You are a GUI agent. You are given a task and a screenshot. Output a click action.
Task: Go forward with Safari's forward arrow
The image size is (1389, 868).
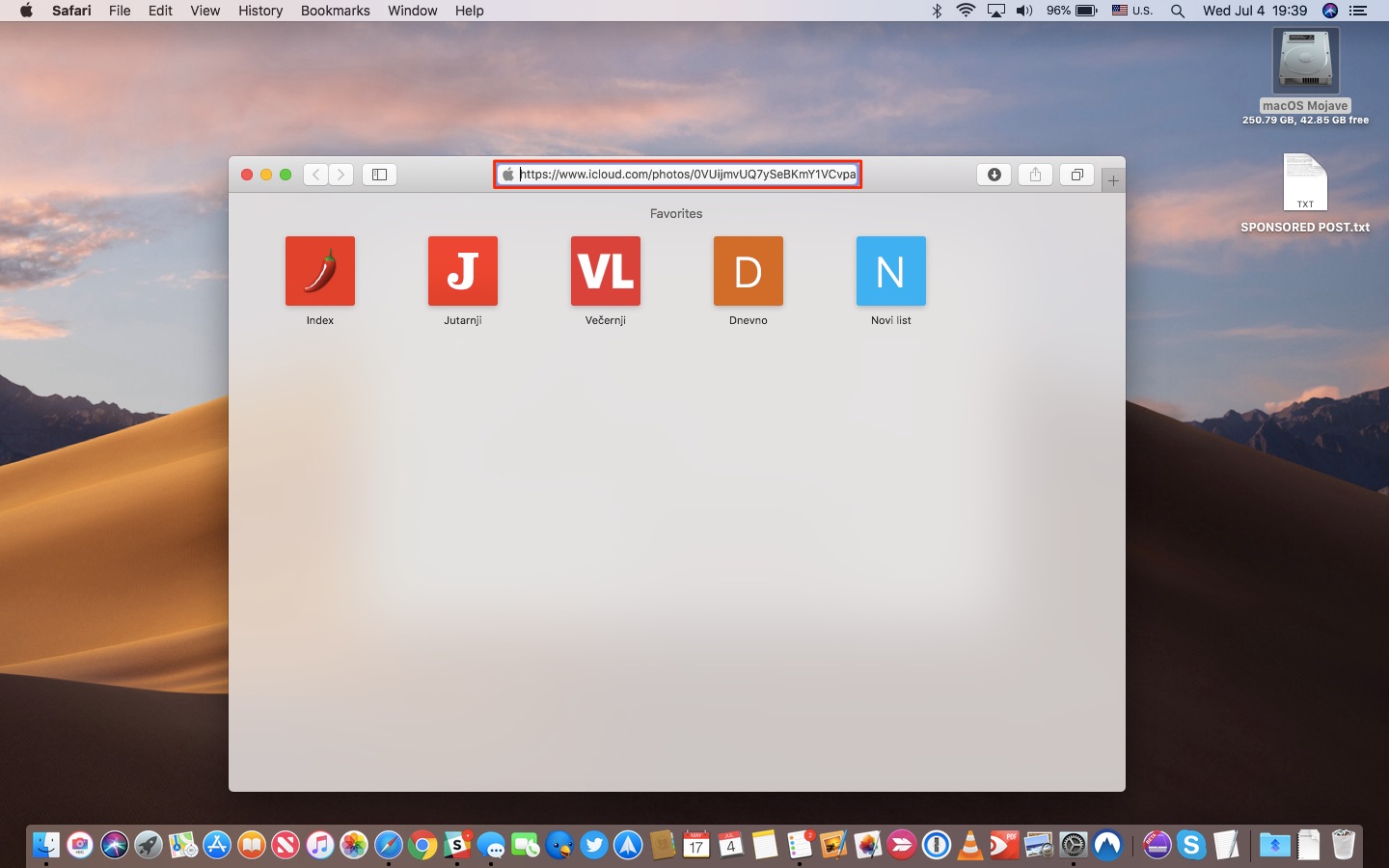click(340, 175)
